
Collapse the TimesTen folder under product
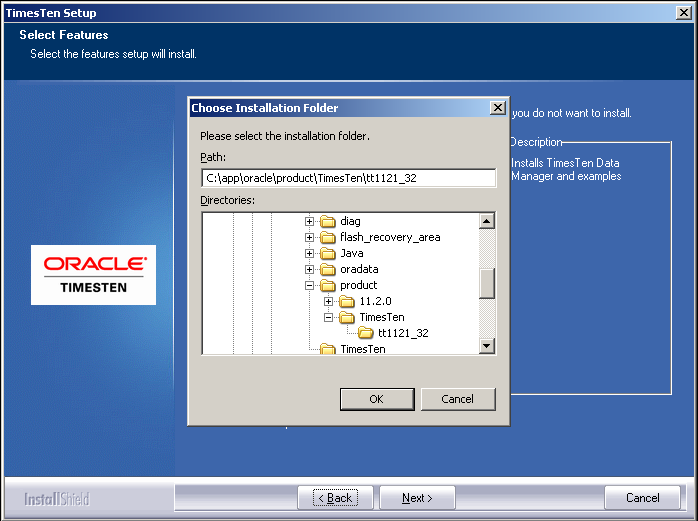click(x=329, y=317)
